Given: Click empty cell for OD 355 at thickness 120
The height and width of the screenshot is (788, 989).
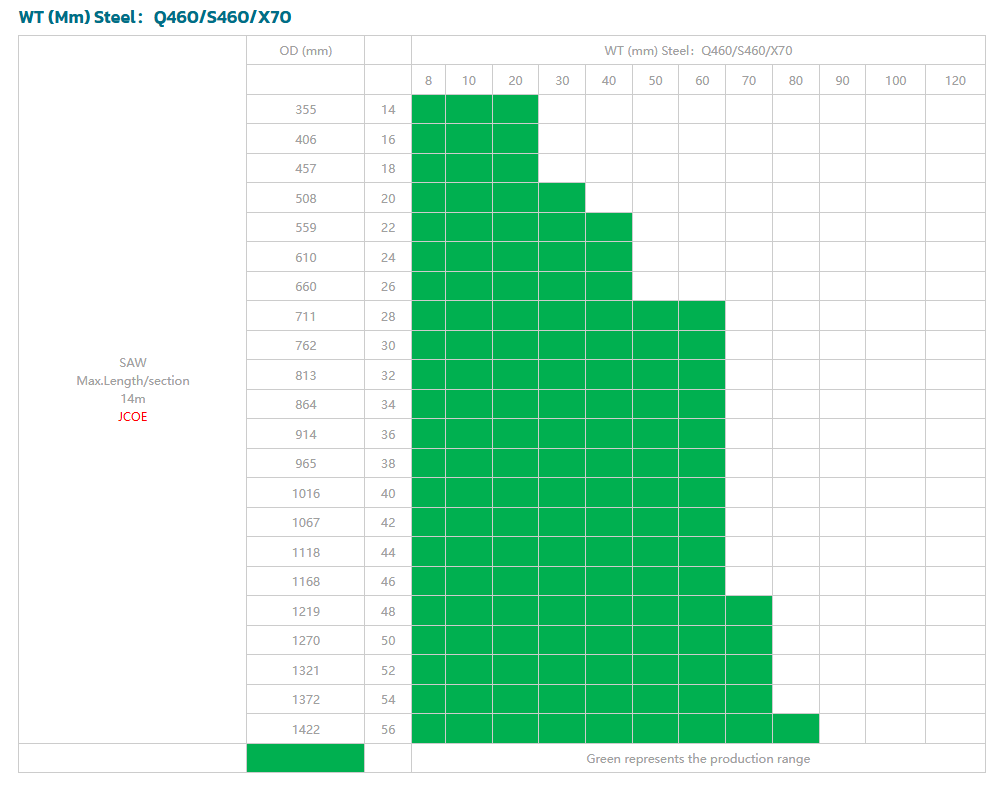Looking at the screenshot, I should [955, 109].
